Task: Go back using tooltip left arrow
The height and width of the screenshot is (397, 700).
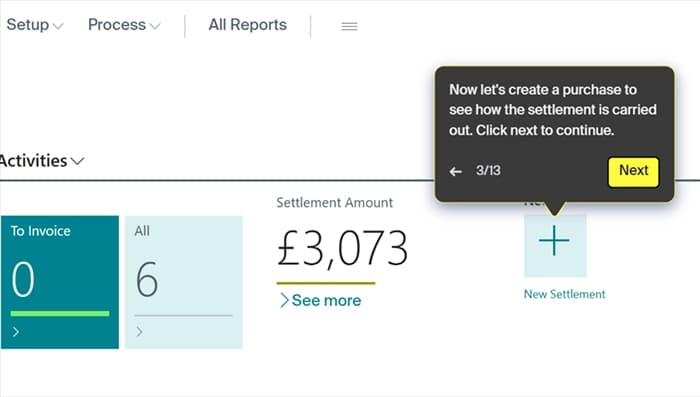Action: [x=456, y=171]
